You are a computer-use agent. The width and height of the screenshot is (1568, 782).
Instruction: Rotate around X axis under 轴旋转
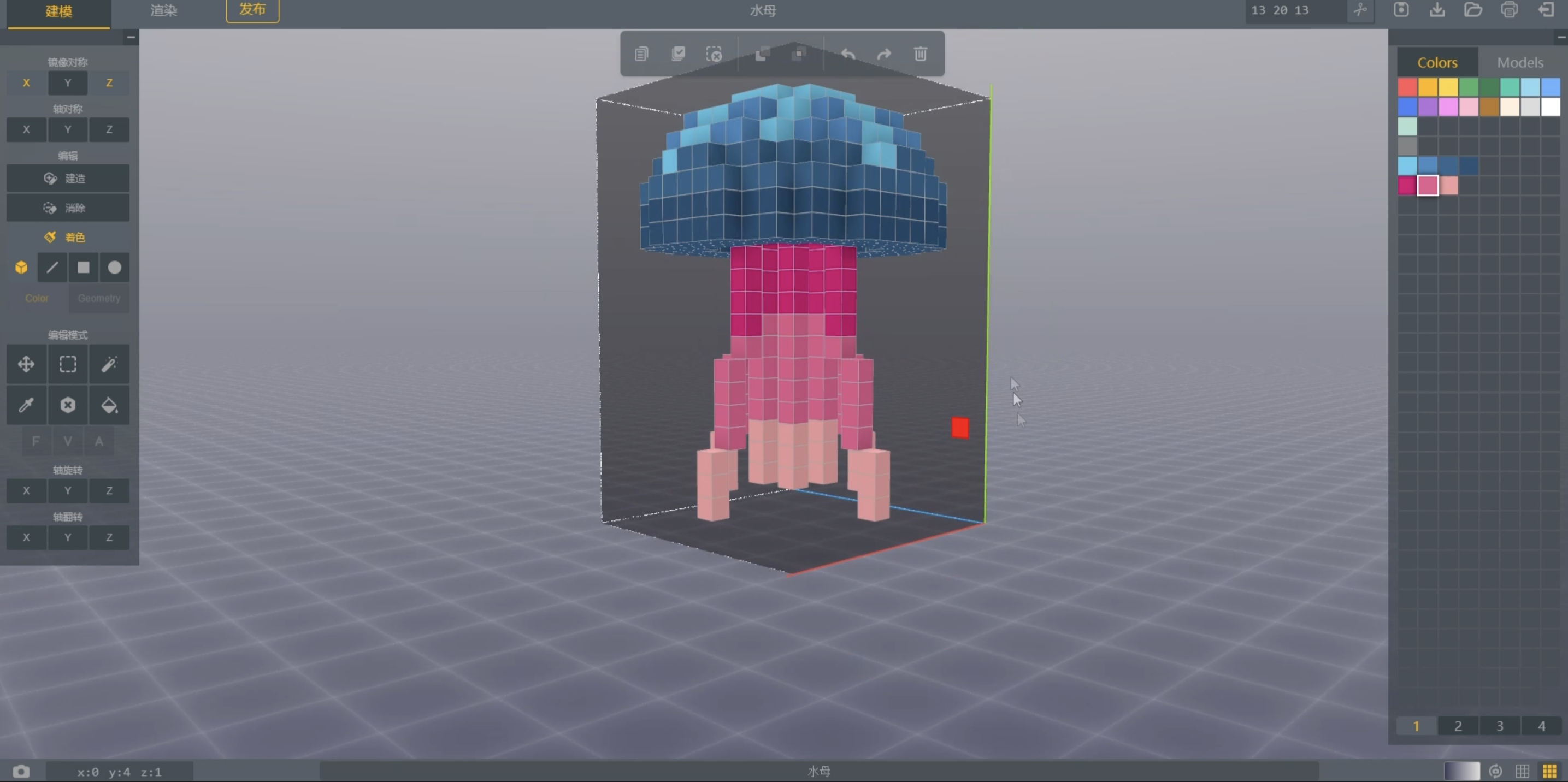26,490
